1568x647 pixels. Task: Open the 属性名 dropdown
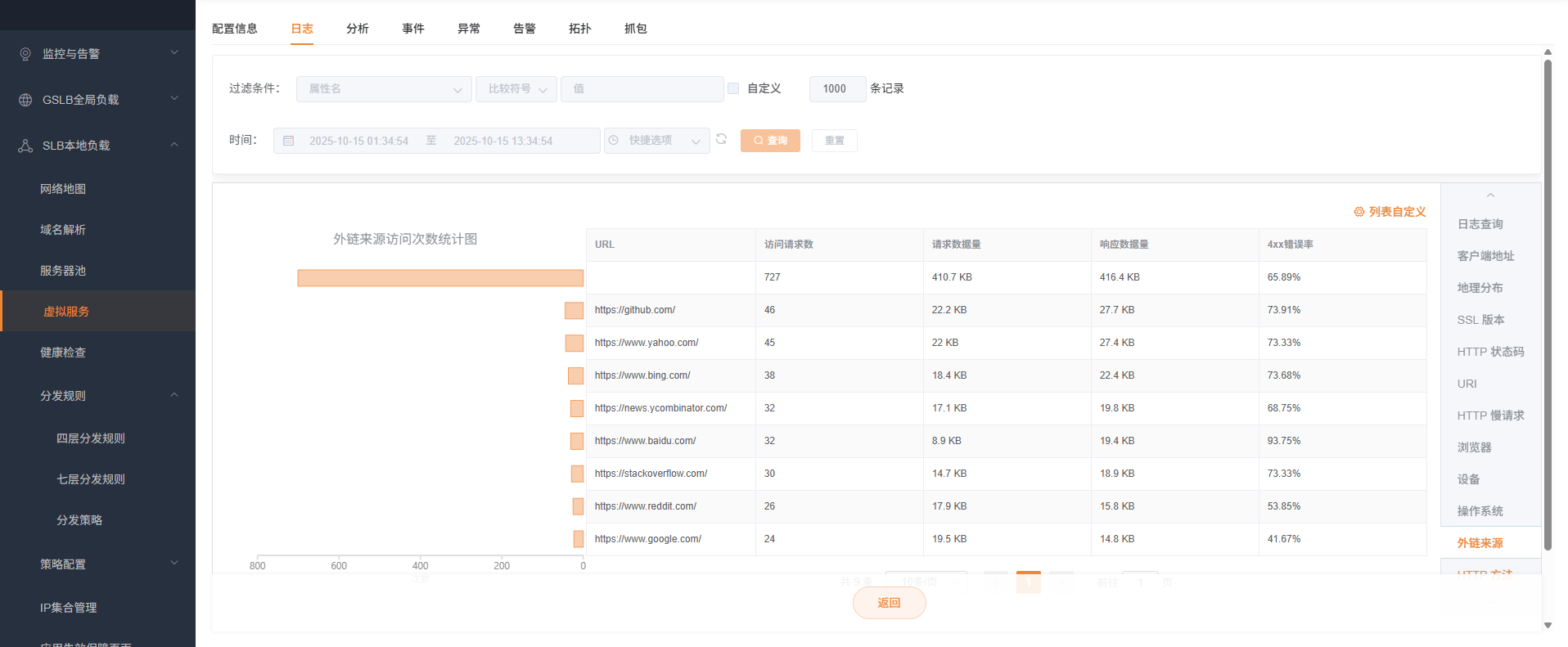tap(383, 89)
